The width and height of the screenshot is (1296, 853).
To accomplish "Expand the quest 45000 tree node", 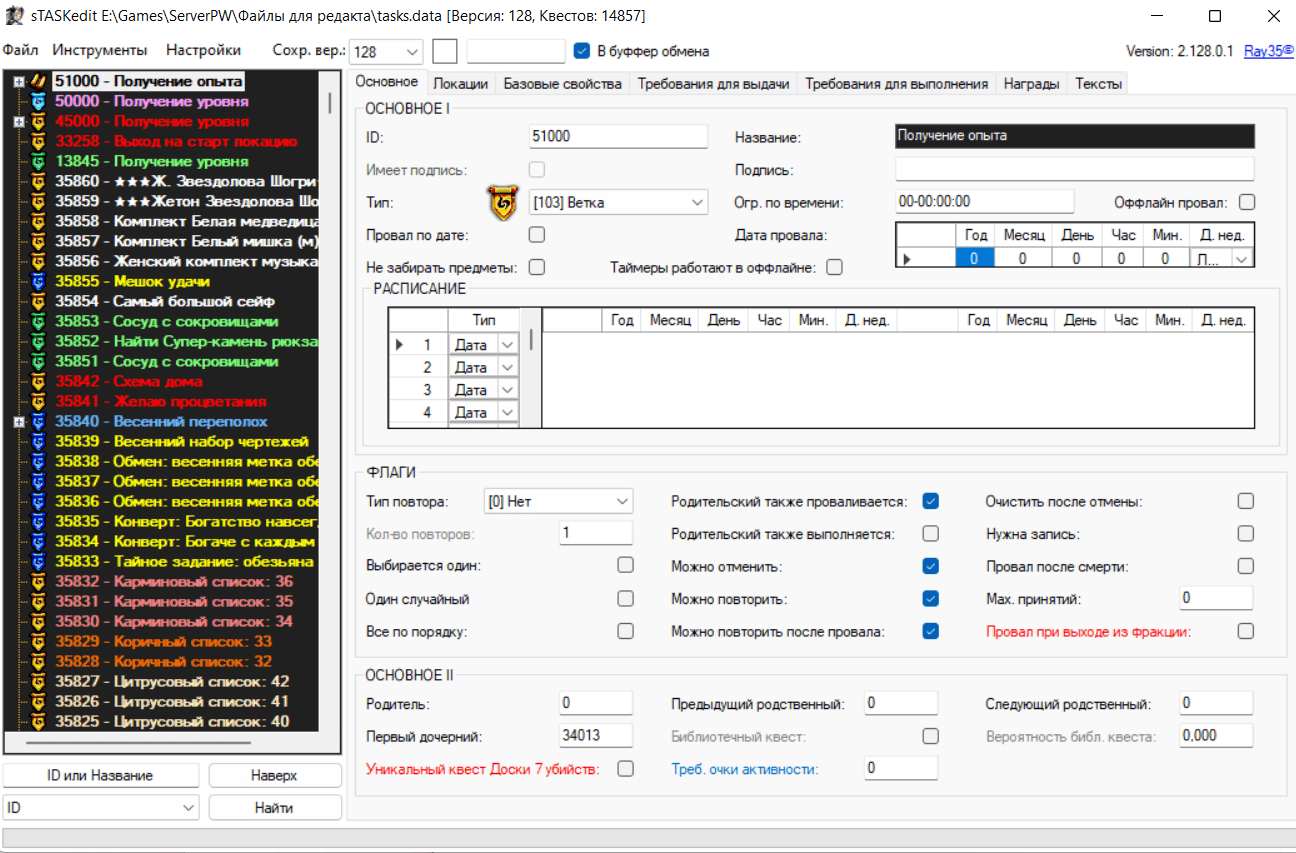I will pyautogui.click(x=19, y=121).
